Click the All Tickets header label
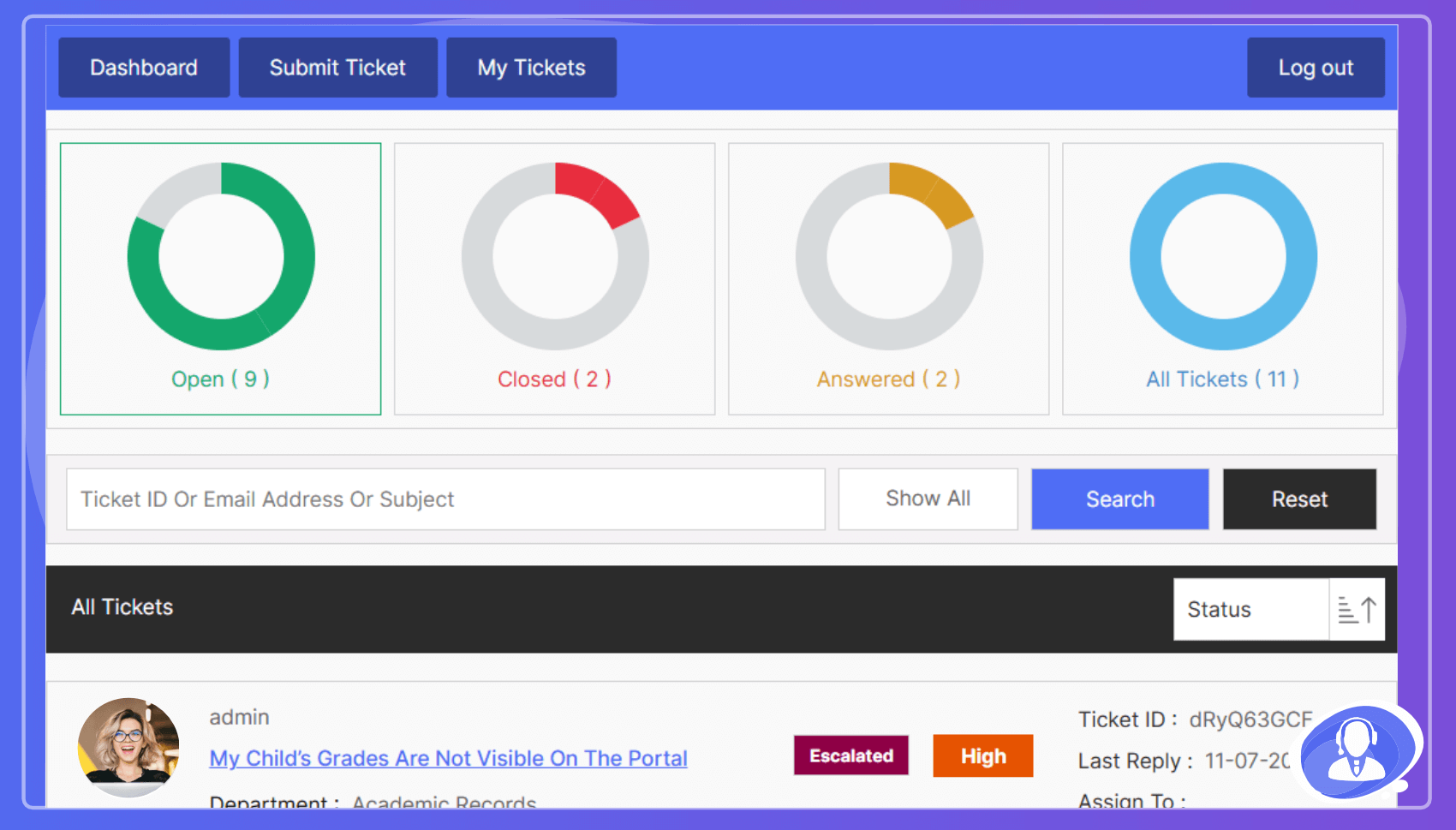This screenshot has height=830, width=1456. click(x=122, y=607)
